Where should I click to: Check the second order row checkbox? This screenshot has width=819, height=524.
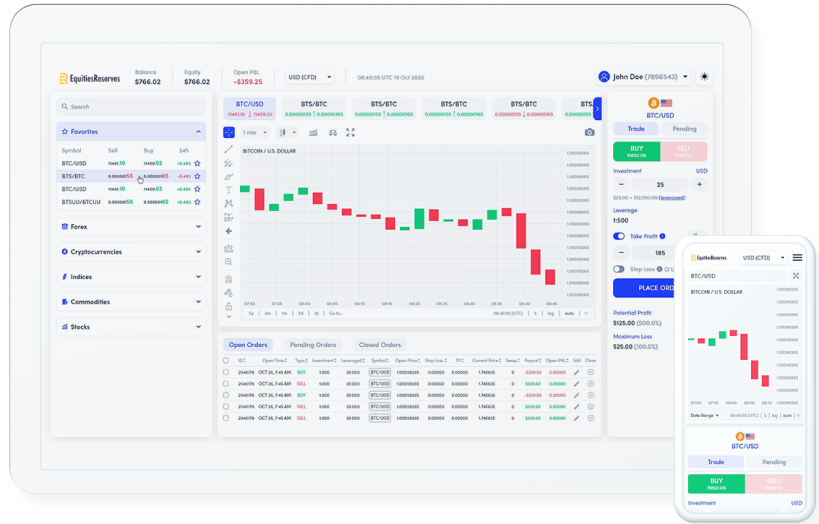pos(226,384)
